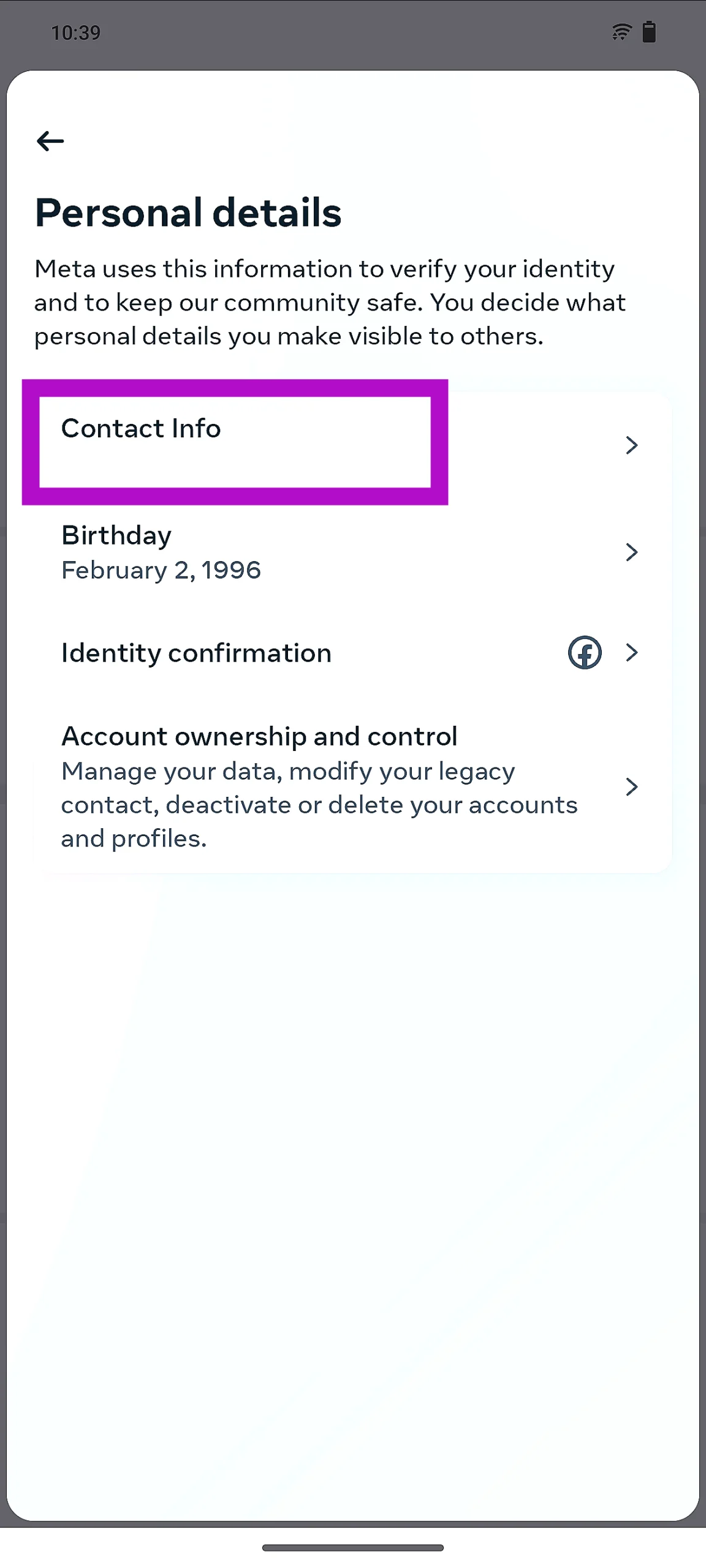Click the Facebook logo icon
Image resolution: width=706 pixels, height=1568 pixels.
click(x=584, y=652)
